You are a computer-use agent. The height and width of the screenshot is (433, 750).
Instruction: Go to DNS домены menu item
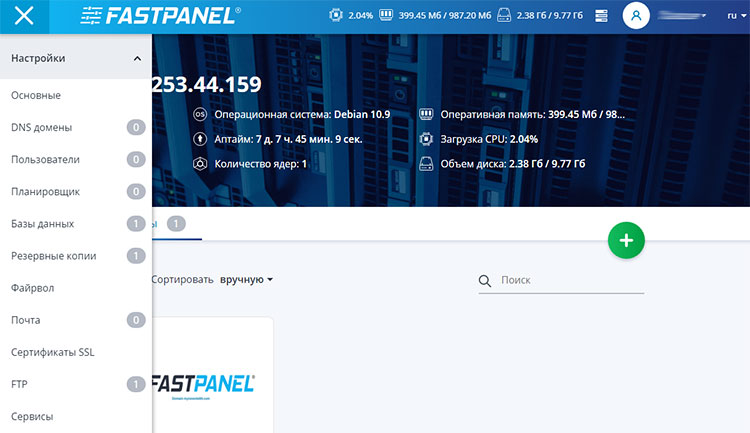(41, 127)
